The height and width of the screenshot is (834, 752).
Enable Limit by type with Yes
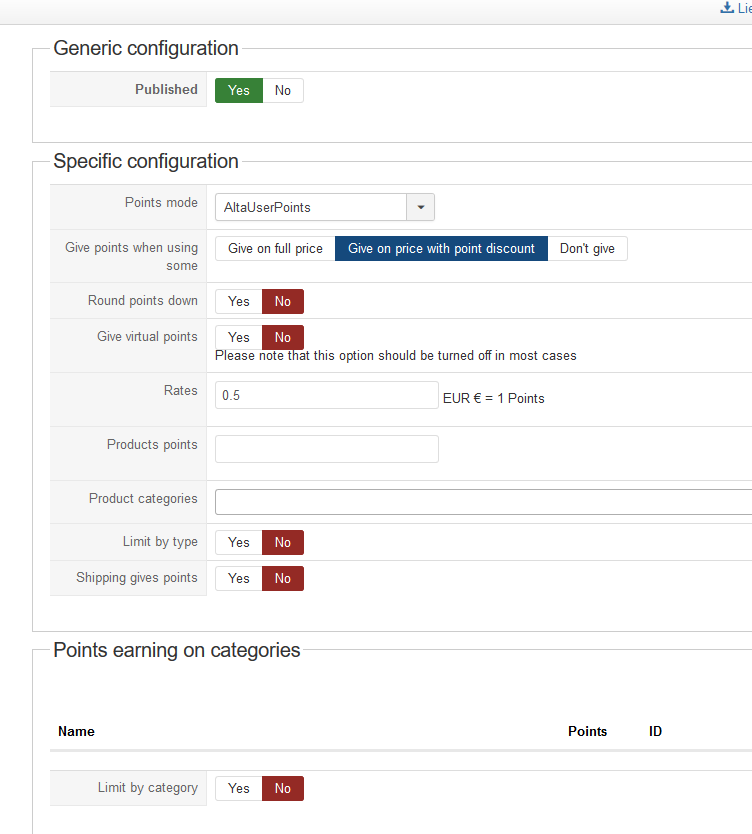pyautogui.click(x=239, y=543)
